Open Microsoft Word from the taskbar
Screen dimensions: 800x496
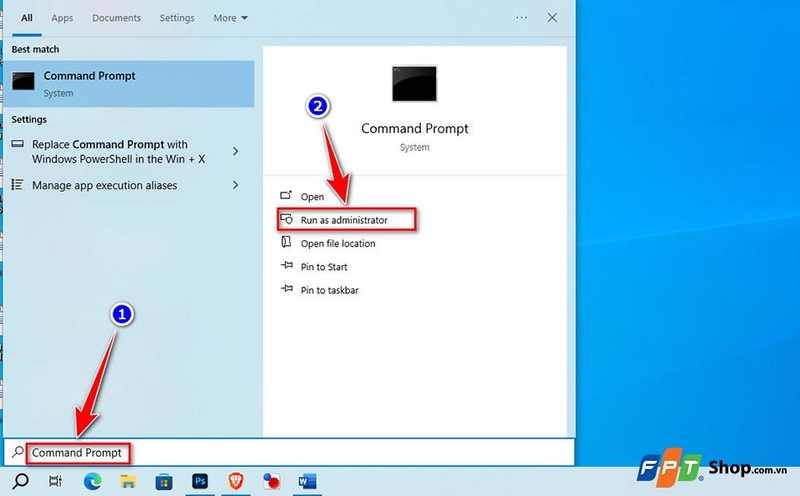(x=307, y=481)
